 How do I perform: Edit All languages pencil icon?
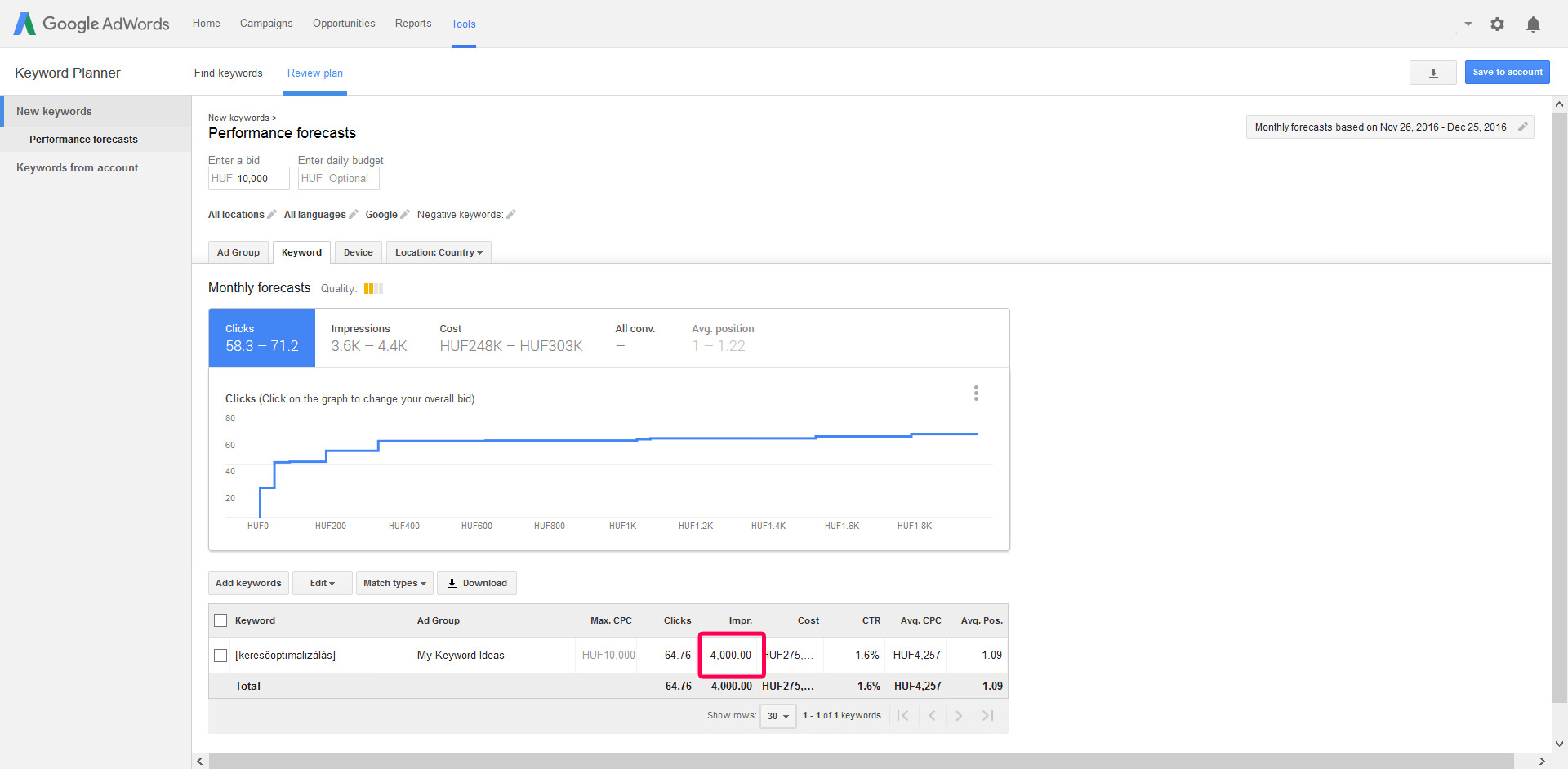pos(354,214)
